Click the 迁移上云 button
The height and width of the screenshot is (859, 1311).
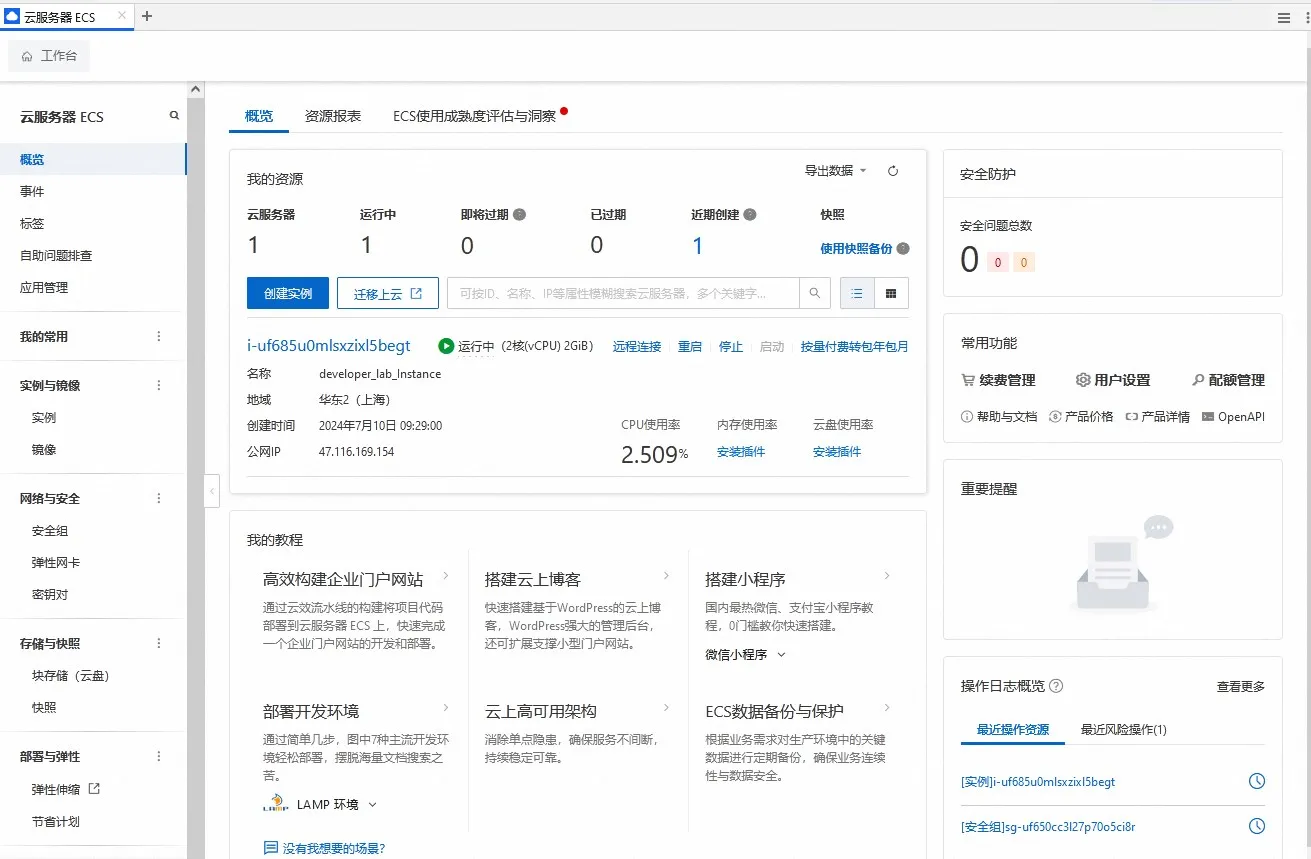coord(388,293)
